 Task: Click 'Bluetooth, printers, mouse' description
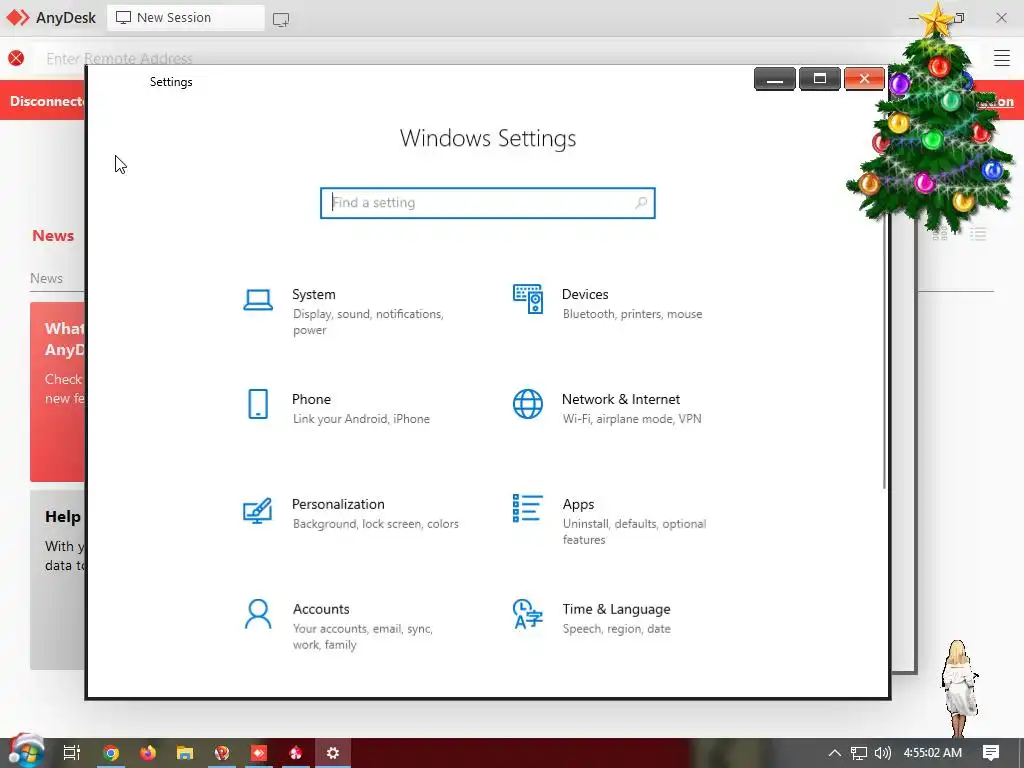pos(633,314)
